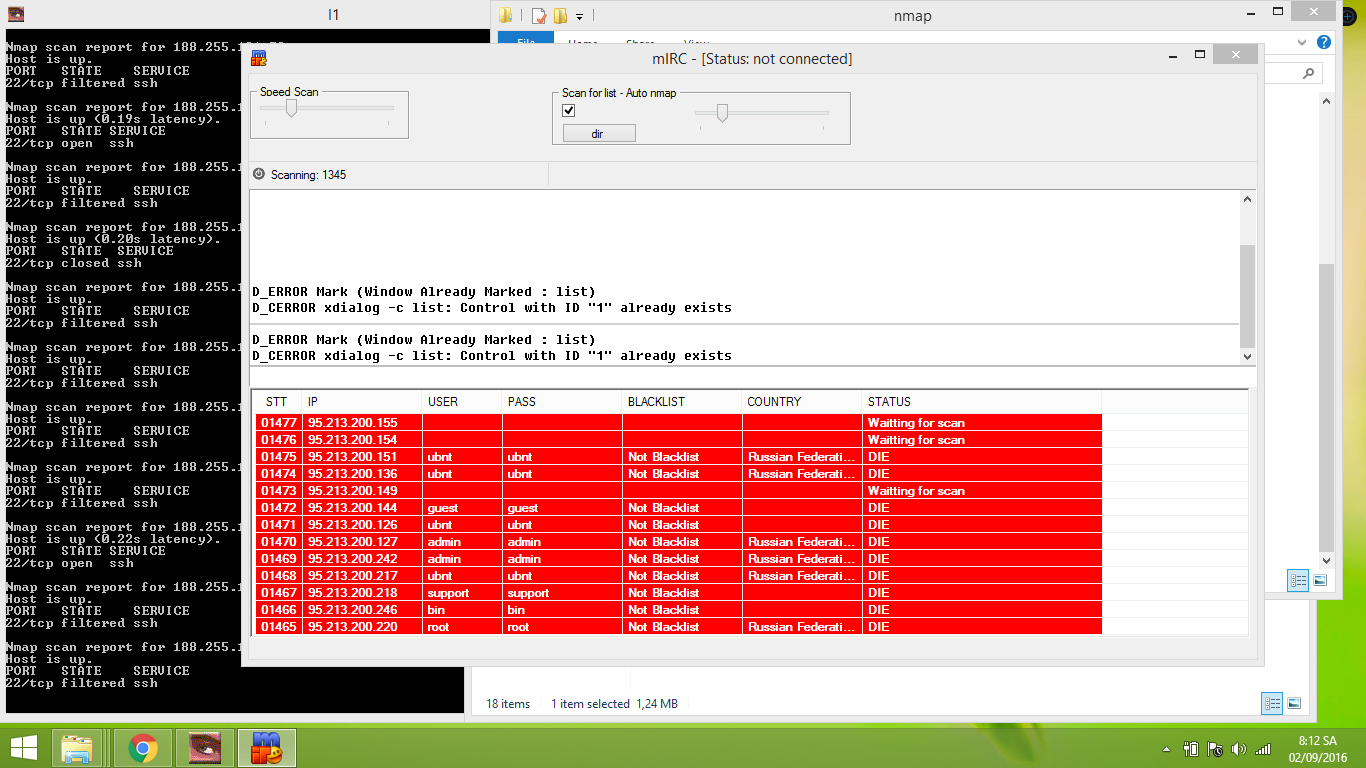Click New folder icon in nmap quick access toolbar
Viewport: 1366px width, 768px height.
560,15
